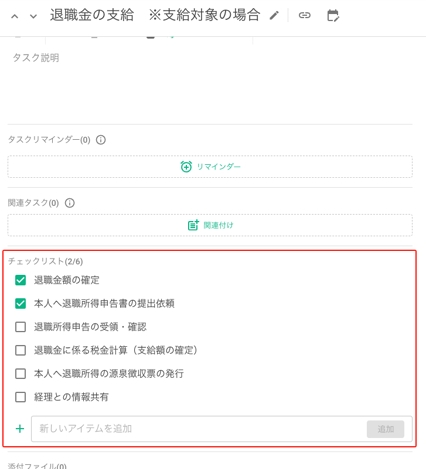Check 本人へ退職所得の源泉徴収票の発行 checkbox

(20, 373)
